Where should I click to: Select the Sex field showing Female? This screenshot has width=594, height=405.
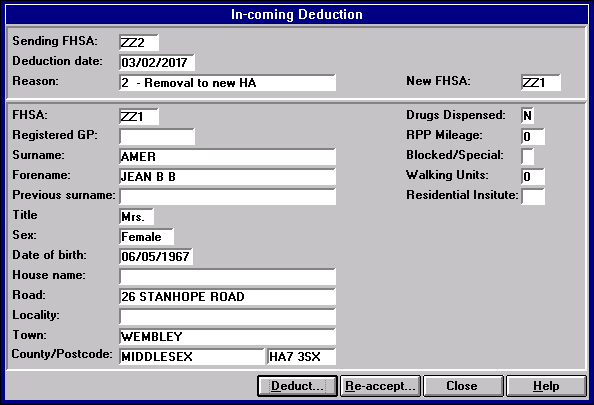(146, 236)
